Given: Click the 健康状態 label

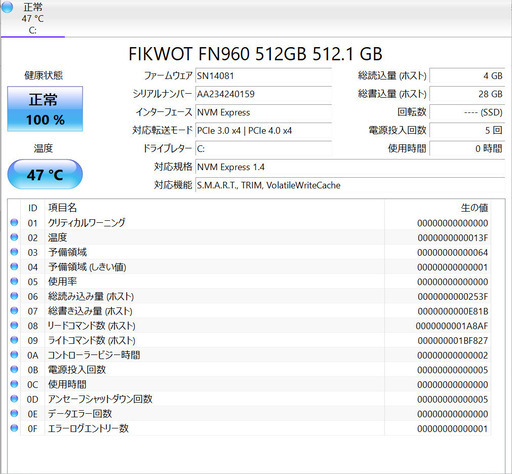Looking at the screenshot, I should (43, 75).
